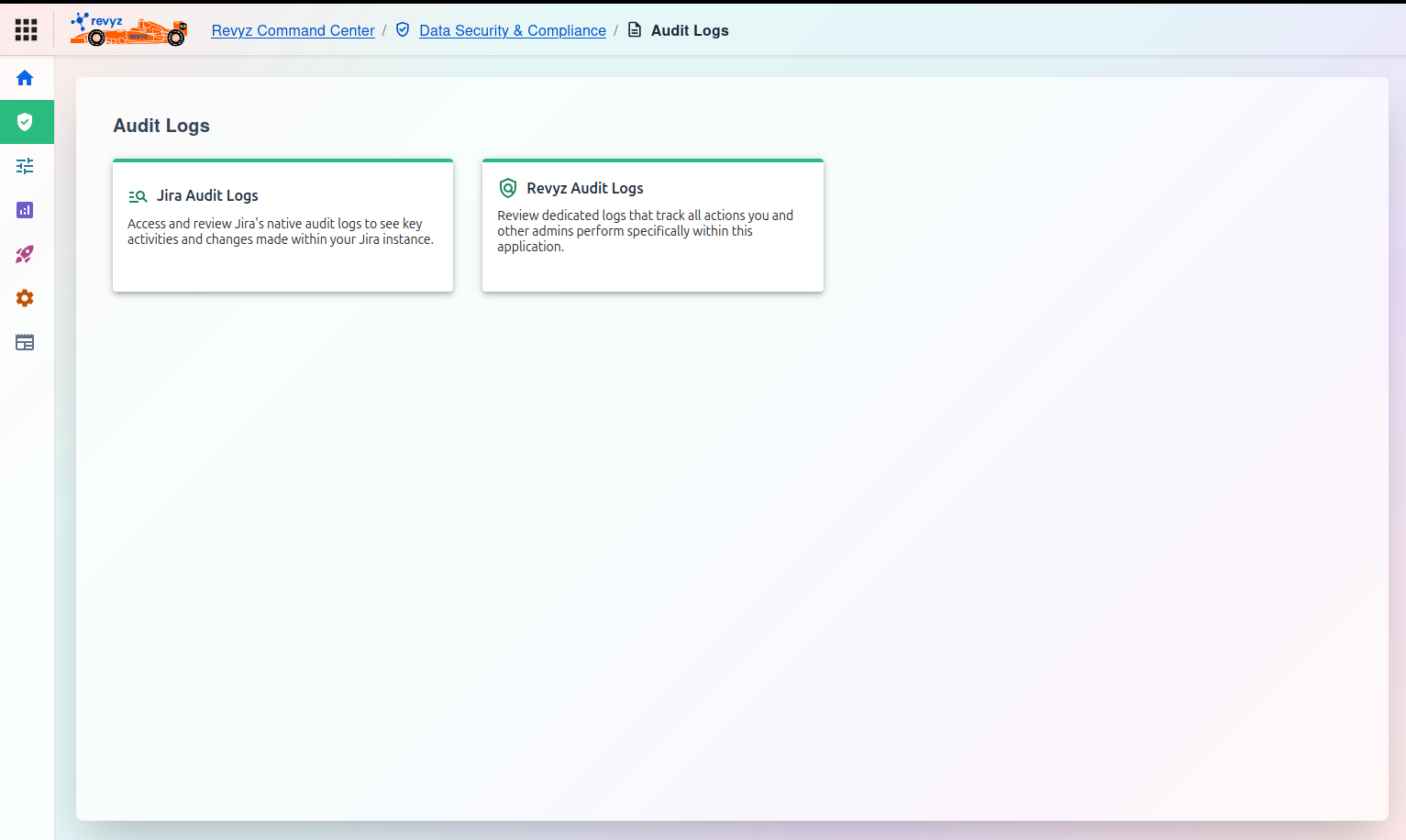This screenshot has width=1406, height=840.
Task: Open the Revyz Audit Logs card title
Action: point(584,188)
